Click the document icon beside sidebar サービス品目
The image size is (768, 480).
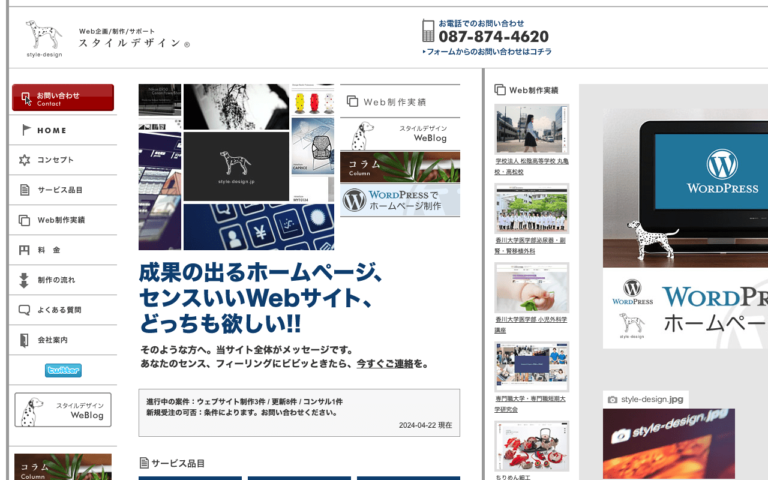pyautogui.click(x=24, y=190)
